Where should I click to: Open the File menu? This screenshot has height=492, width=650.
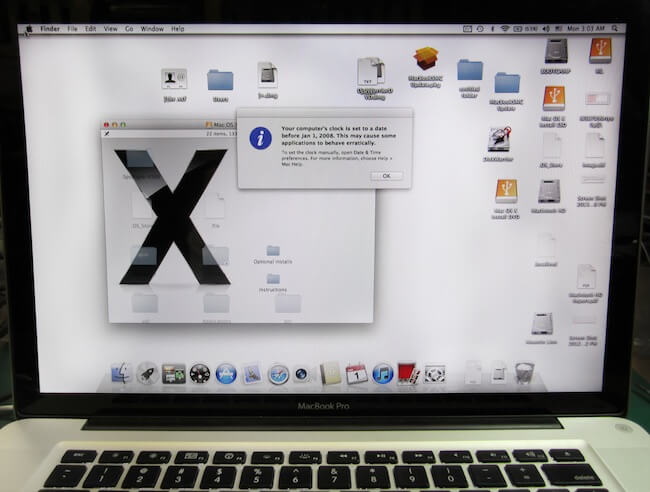pos(72,29)
